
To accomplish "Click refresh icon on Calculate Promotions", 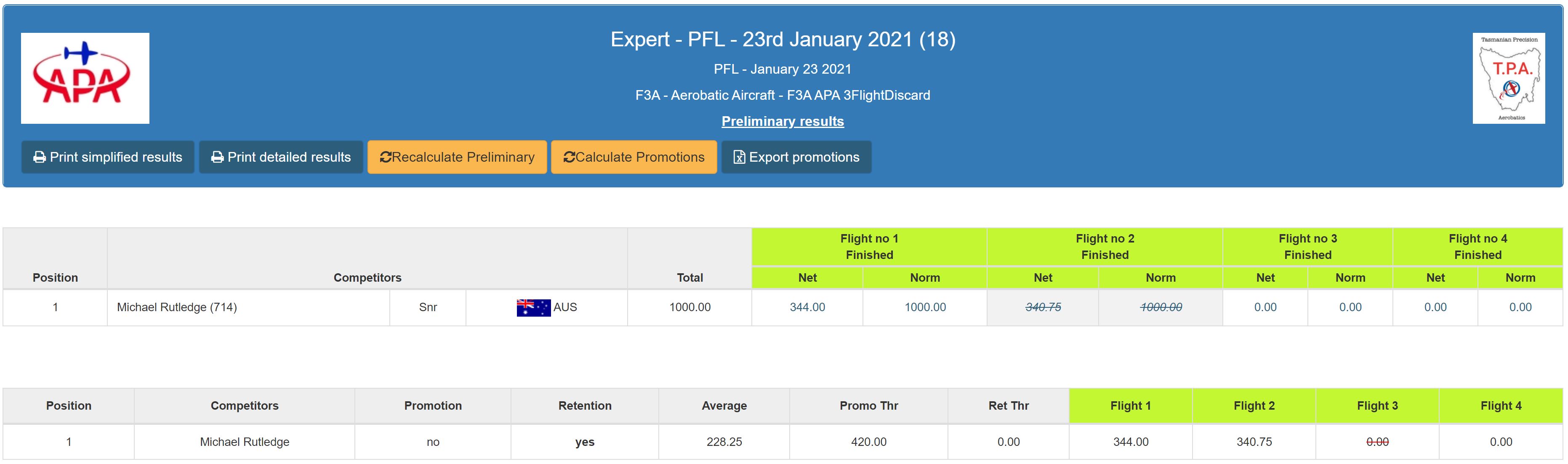I will tap(569, 157).
